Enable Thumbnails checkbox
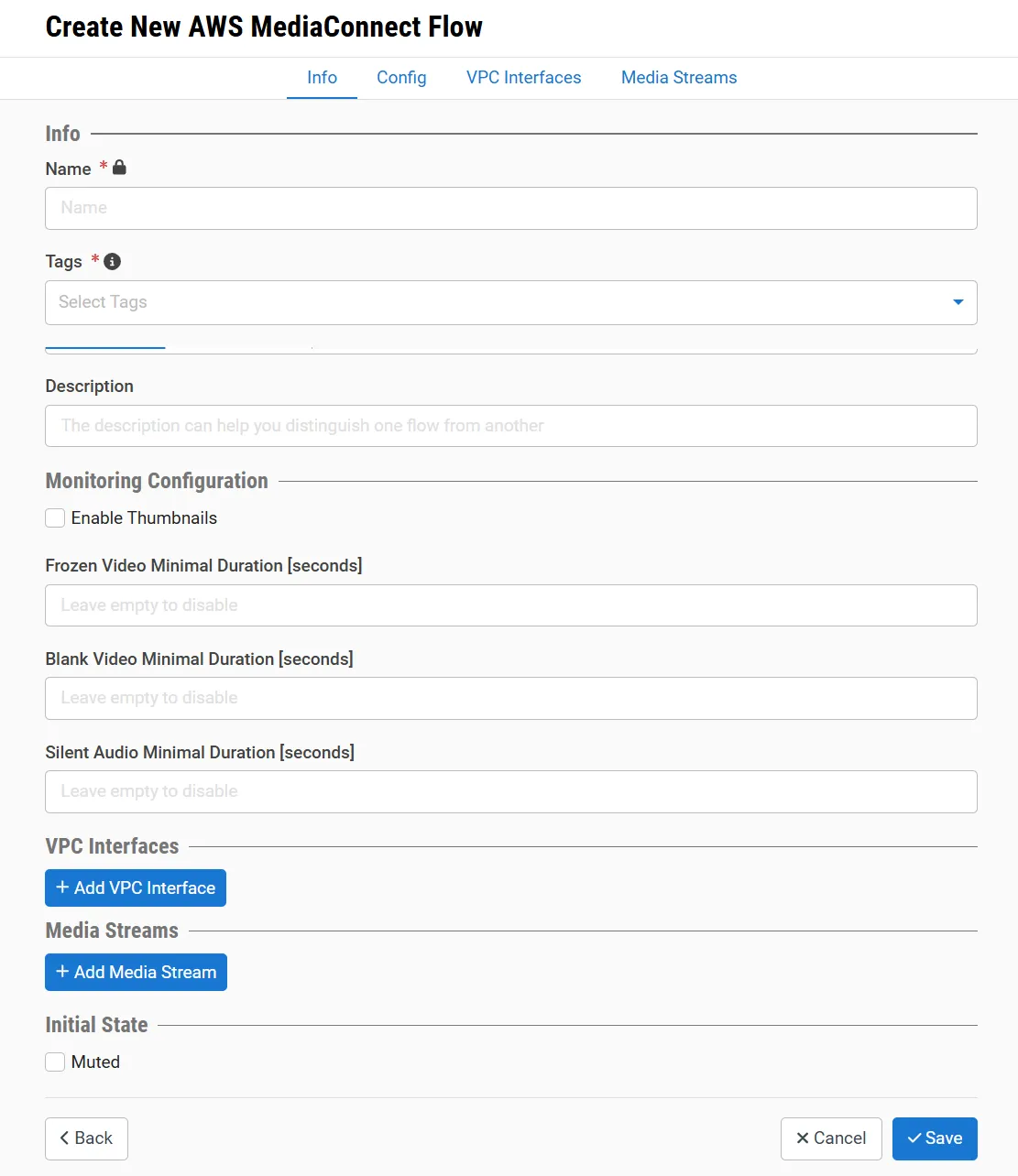This screenshot has height=1176, width=1018. tap(55, 518)
